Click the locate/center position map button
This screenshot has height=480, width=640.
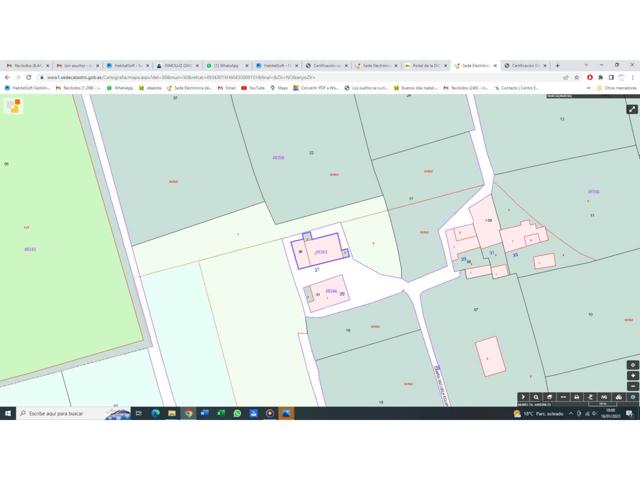[x=632, y=365]
